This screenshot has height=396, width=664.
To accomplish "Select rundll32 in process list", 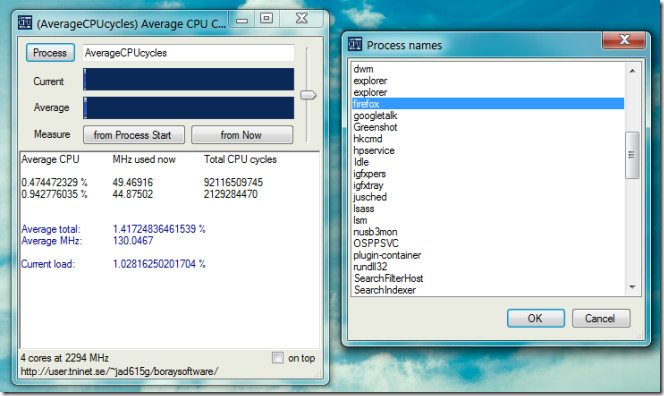I will coord(488,267).
